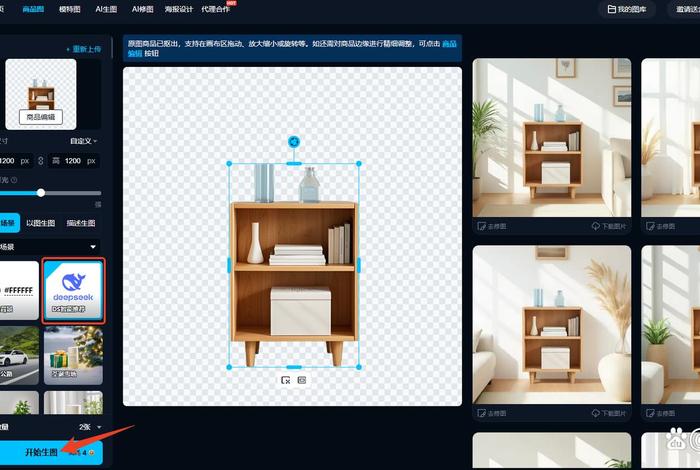Screen dimensions: 700x470
Task: Select the deepseek smart recommendation scene
Action: pyautogui.click(x=73, y=290)
